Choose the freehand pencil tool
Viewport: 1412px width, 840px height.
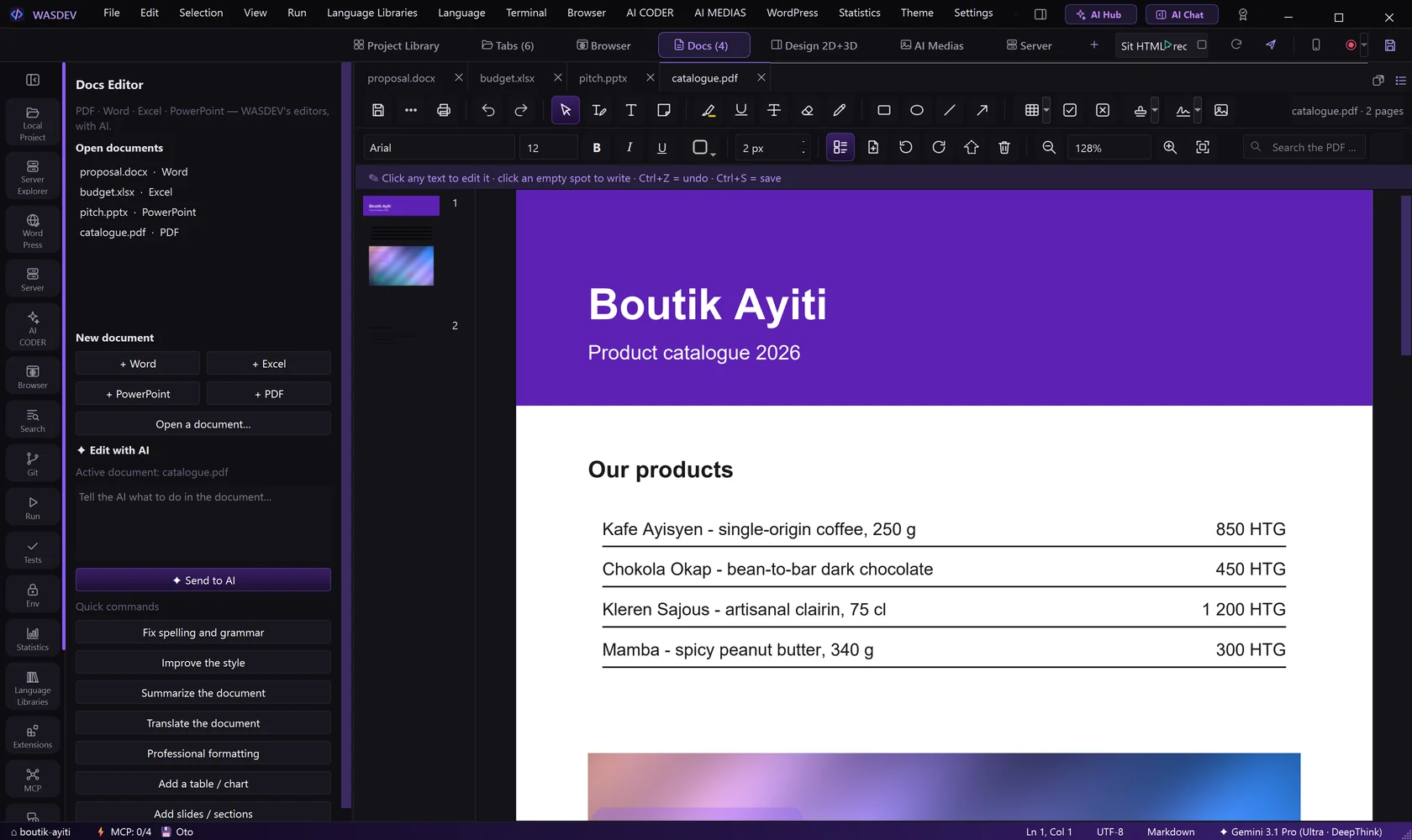pyautogui.click(x=840, y=110)
